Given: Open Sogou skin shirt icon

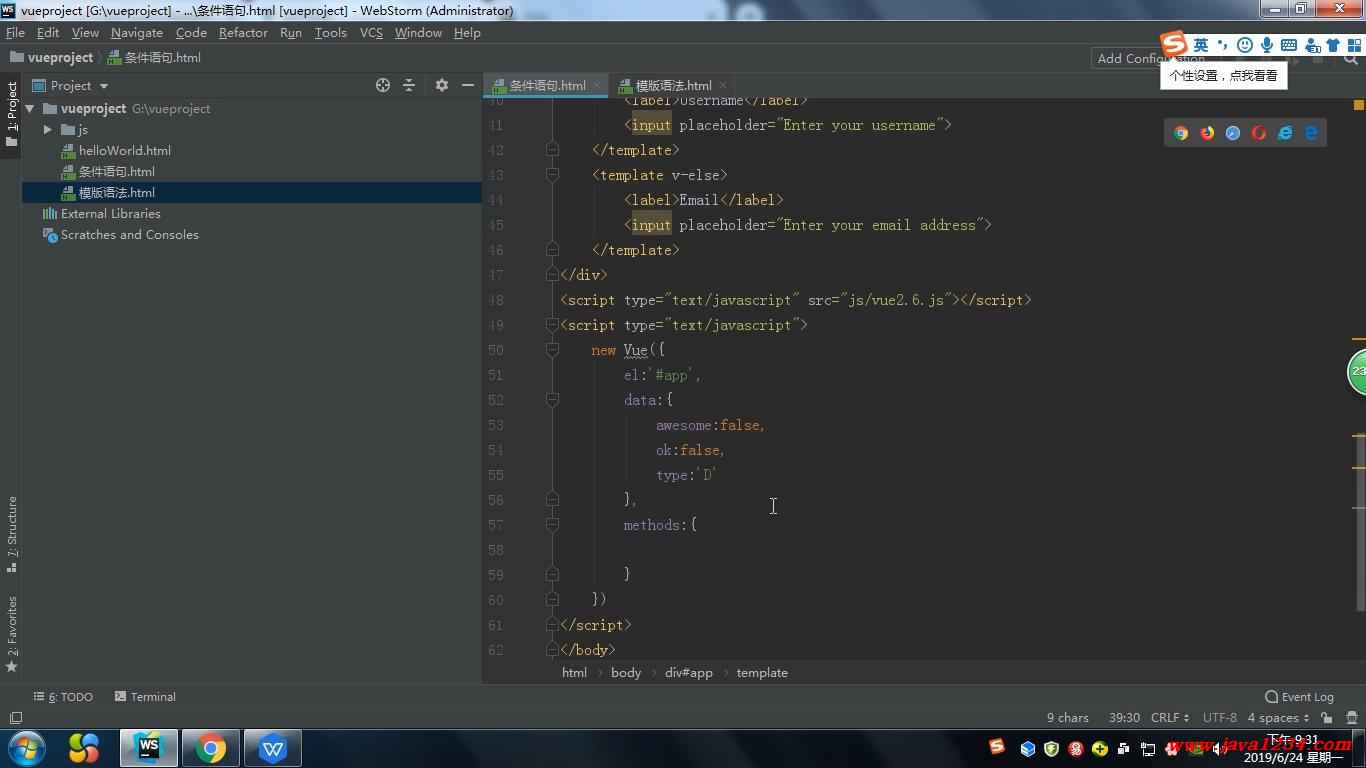Looking at the screenshot, I should pyautogui.click(x=1333, y=45).
